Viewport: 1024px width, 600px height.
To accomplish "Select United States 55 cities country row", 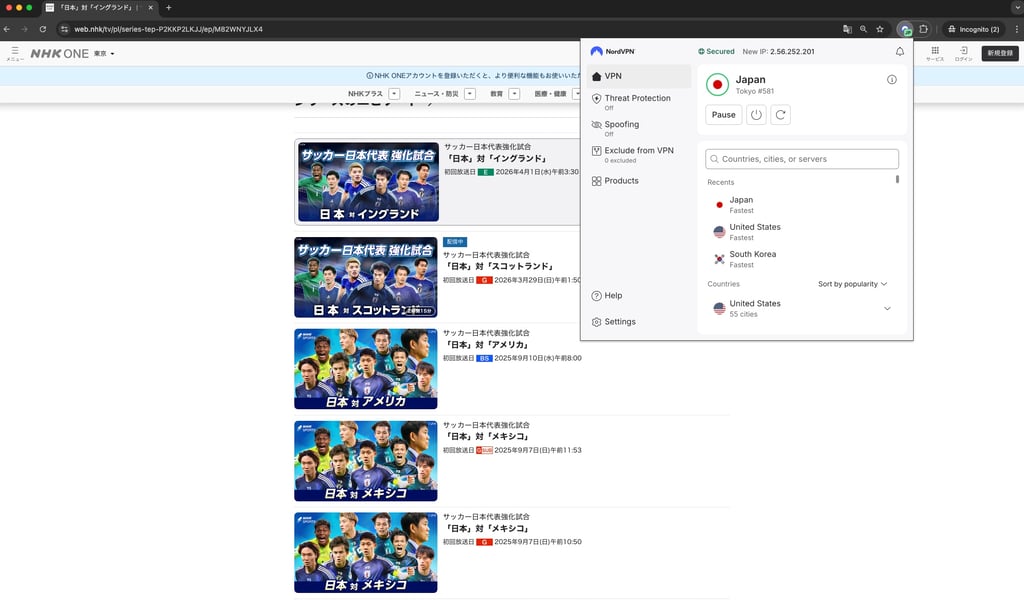I will click(801, 308).
